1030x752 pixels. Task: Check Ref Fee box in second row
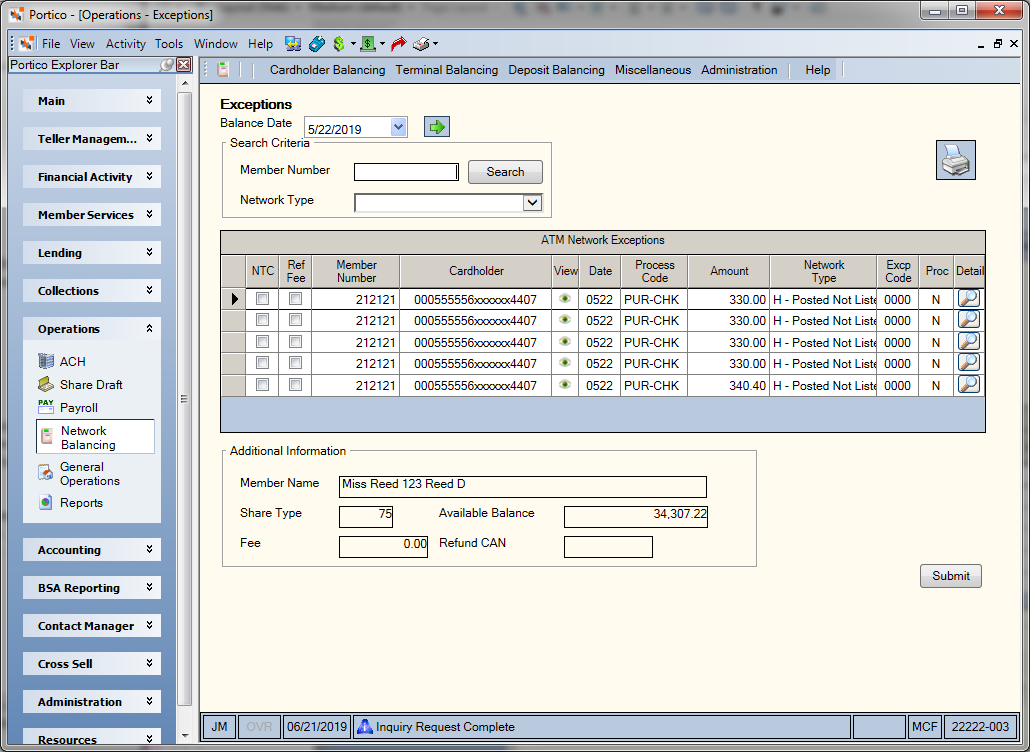(x=296, y=320)
